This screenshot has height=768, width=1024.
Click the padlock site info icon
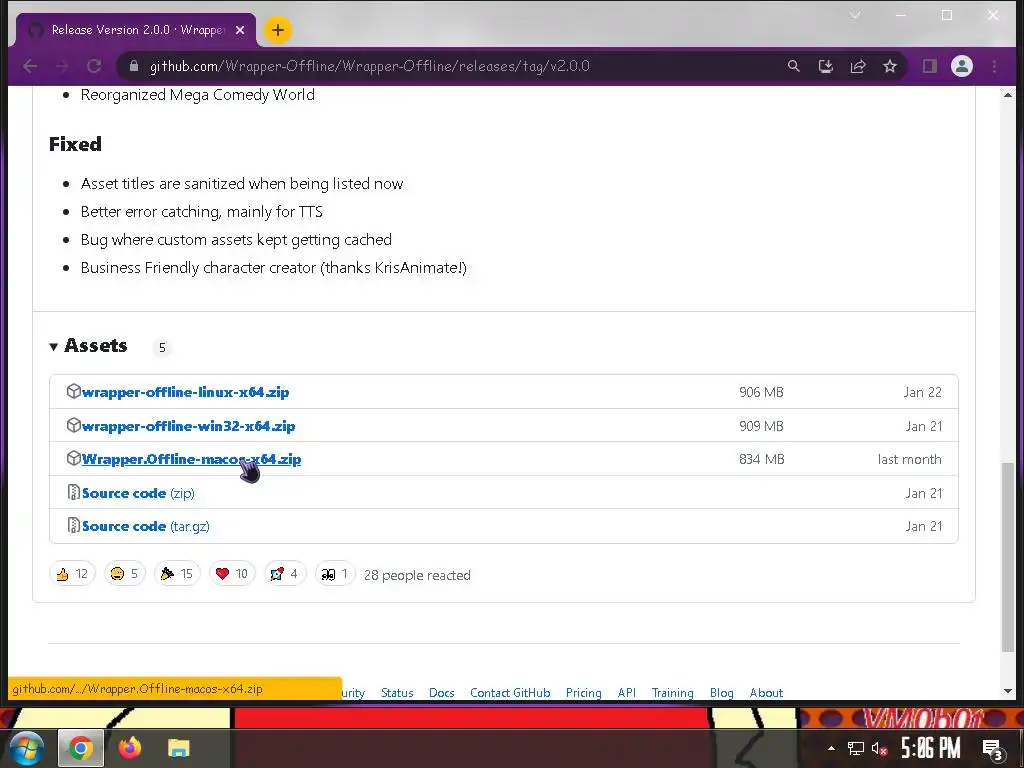[134, 66]
